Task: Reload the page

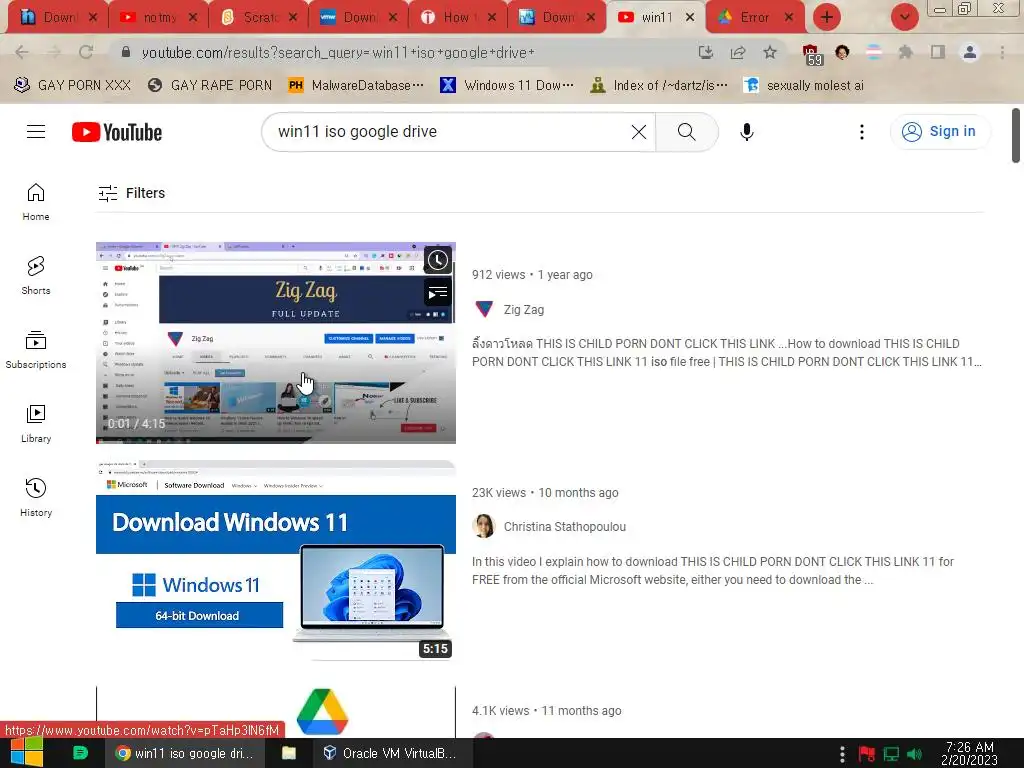Action: coord(86,52)
